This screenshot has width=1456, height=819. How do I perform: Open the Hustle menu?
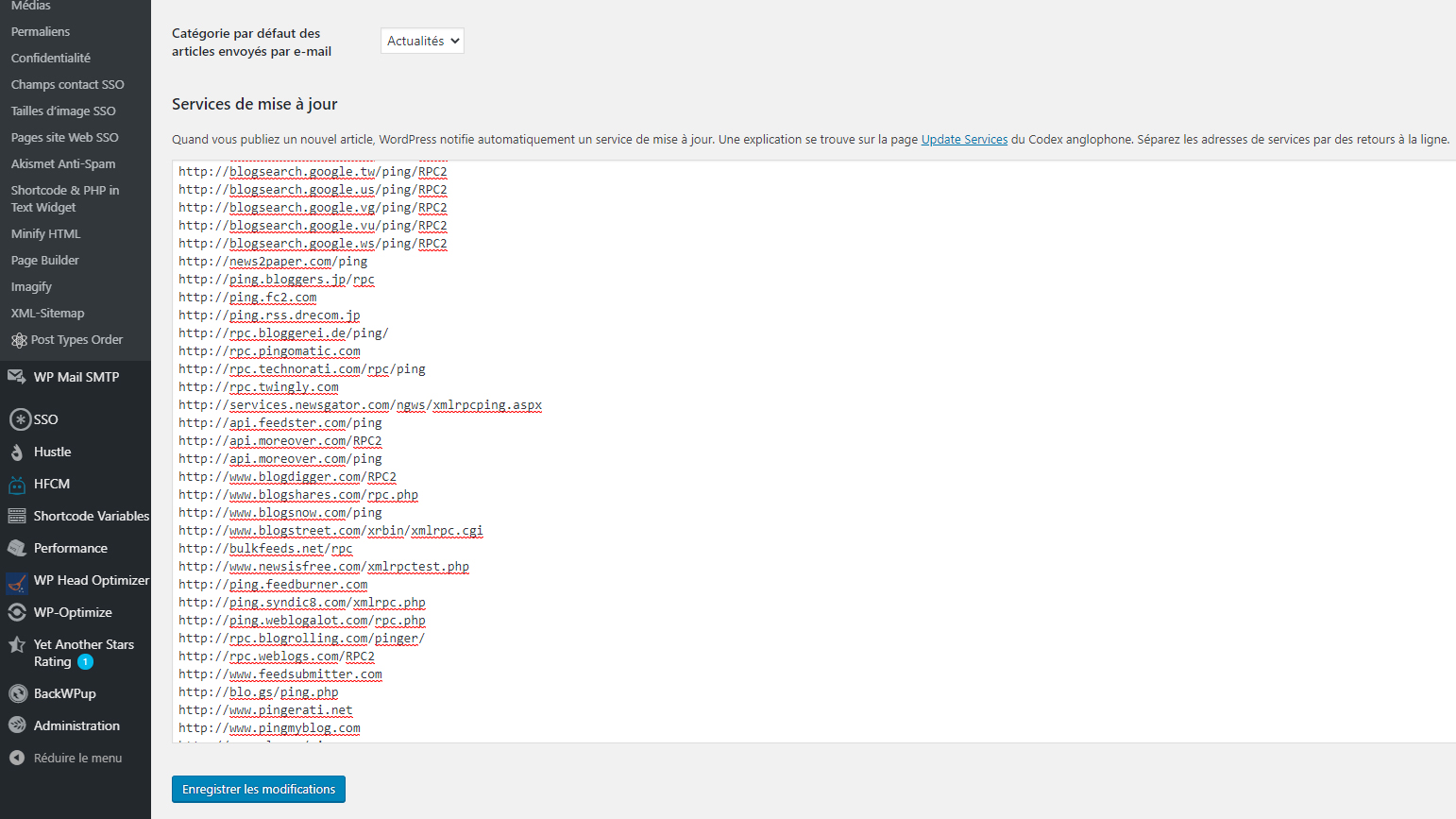tap(53, 452)
